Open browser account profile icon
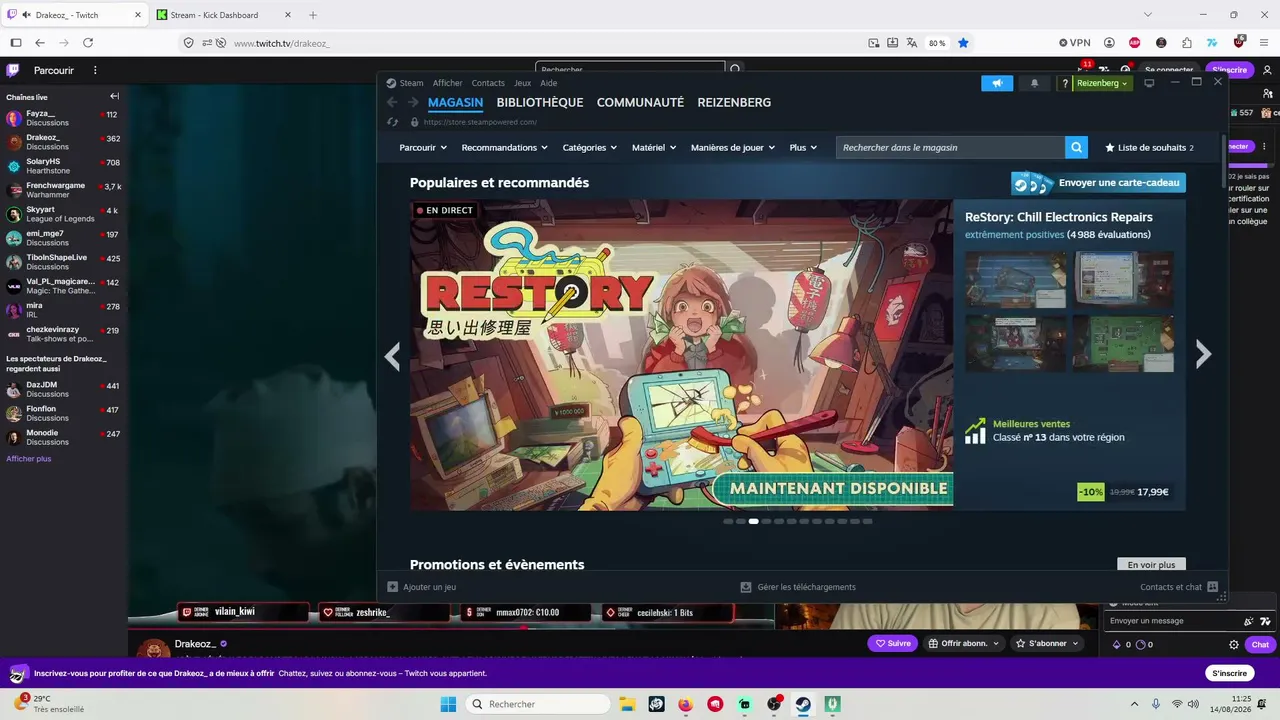The height and width of the screenshot is (720, 1280). pyautogui.click(x=1109, y=43)
